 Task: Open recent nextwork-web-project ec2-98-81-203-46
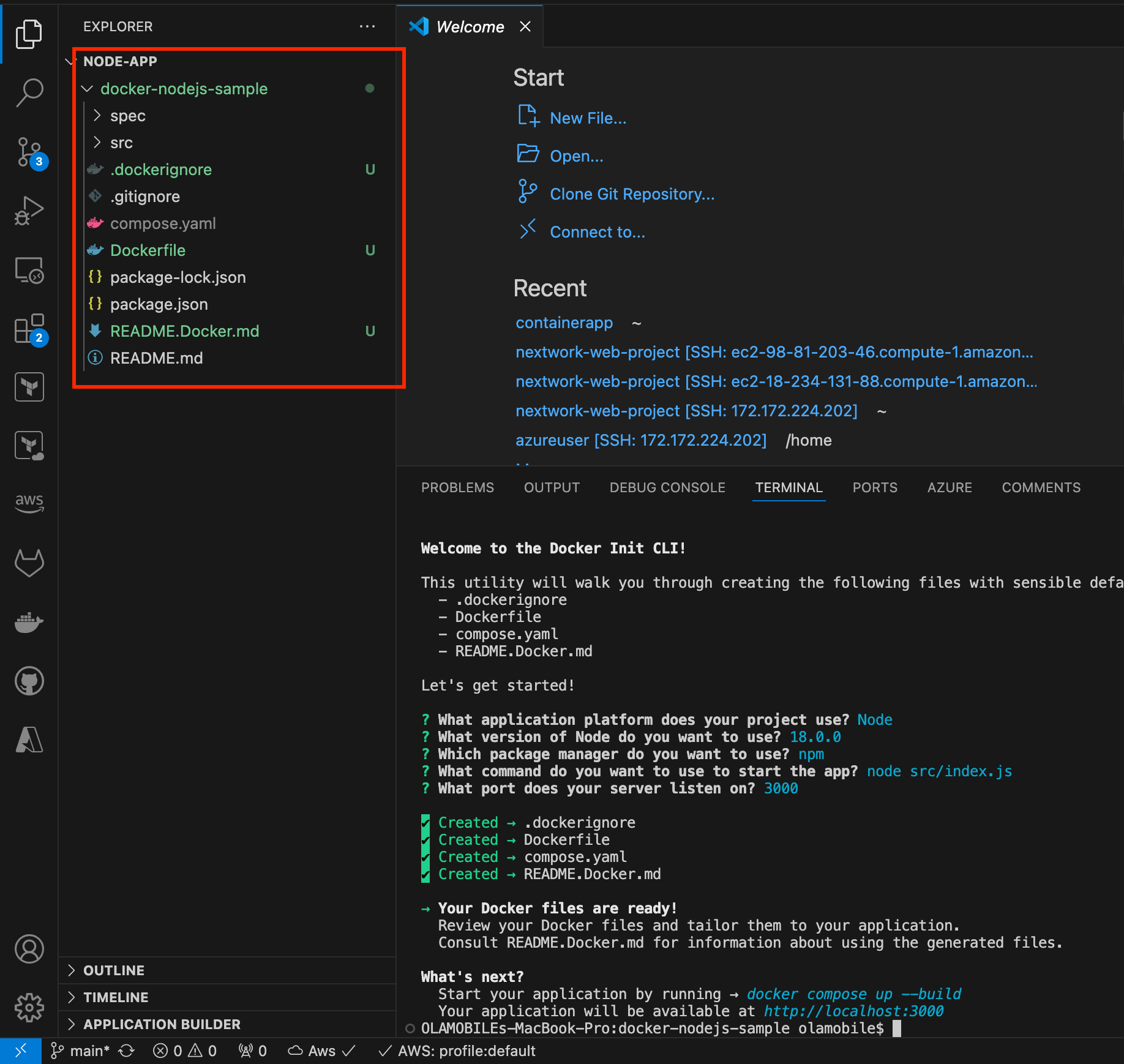[774, 352]
